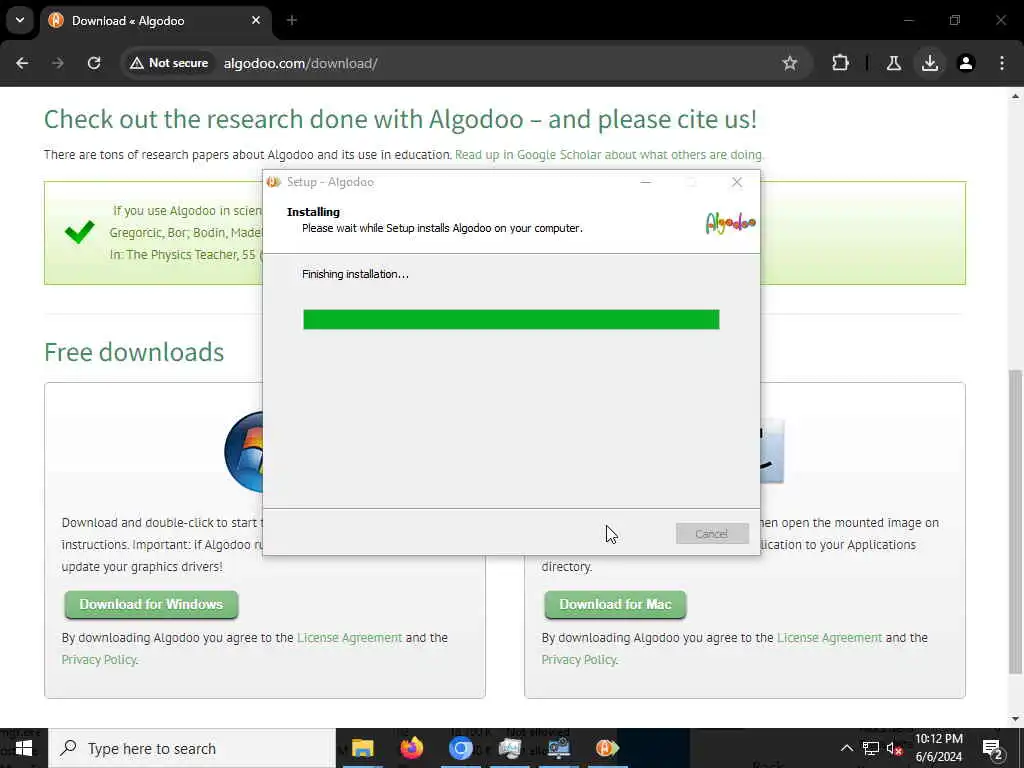
Task: Click the installation progress bar in Setup
Action: (x=511, y=319)
